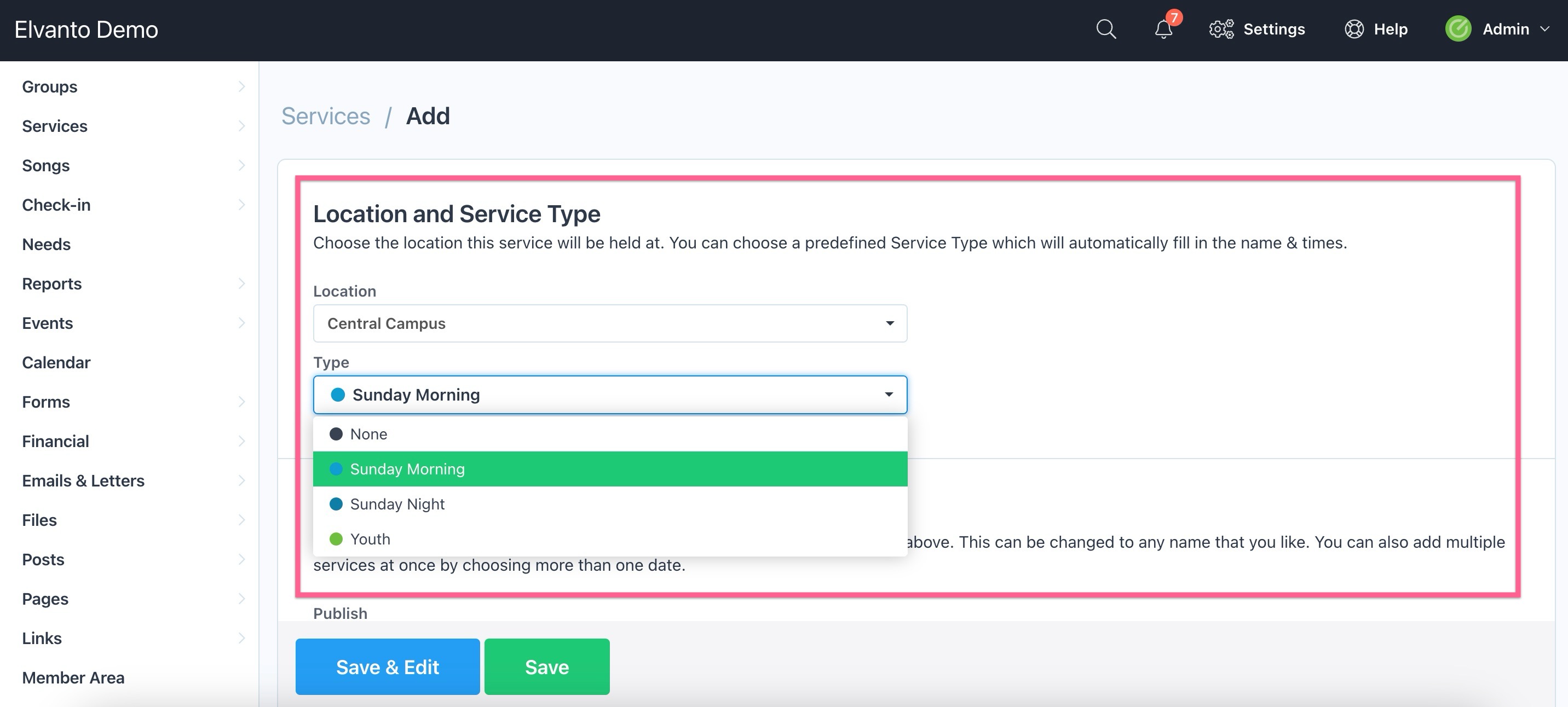The width and height of the screenshot is (1568, 707).
Task: Expand the Pages sidebar chevron
Action: pyautogui.click(x=241, y=599)
